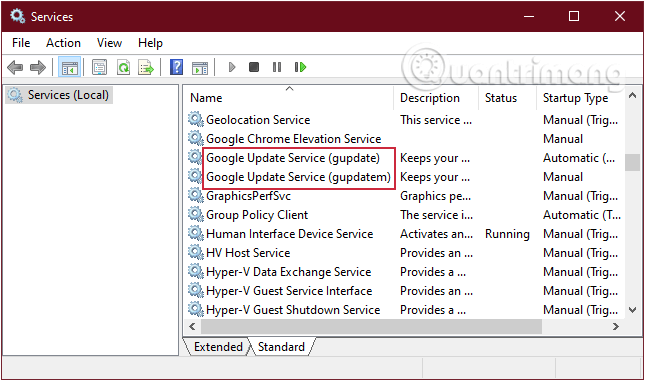Click the green Refresh toolbar icon
The image size is (645, 381).
click(x=123, y=67)
